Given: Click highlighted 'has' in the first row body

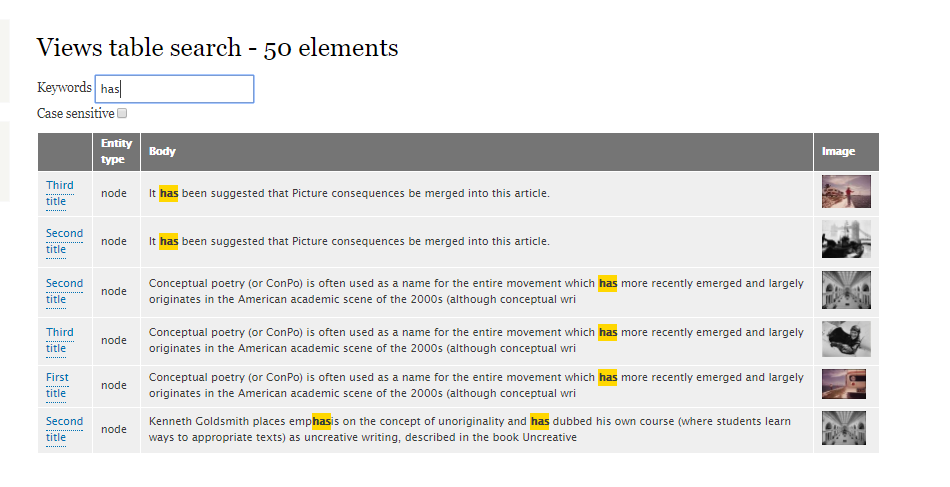Looking at the screenshot, I should tap(169, 193).
